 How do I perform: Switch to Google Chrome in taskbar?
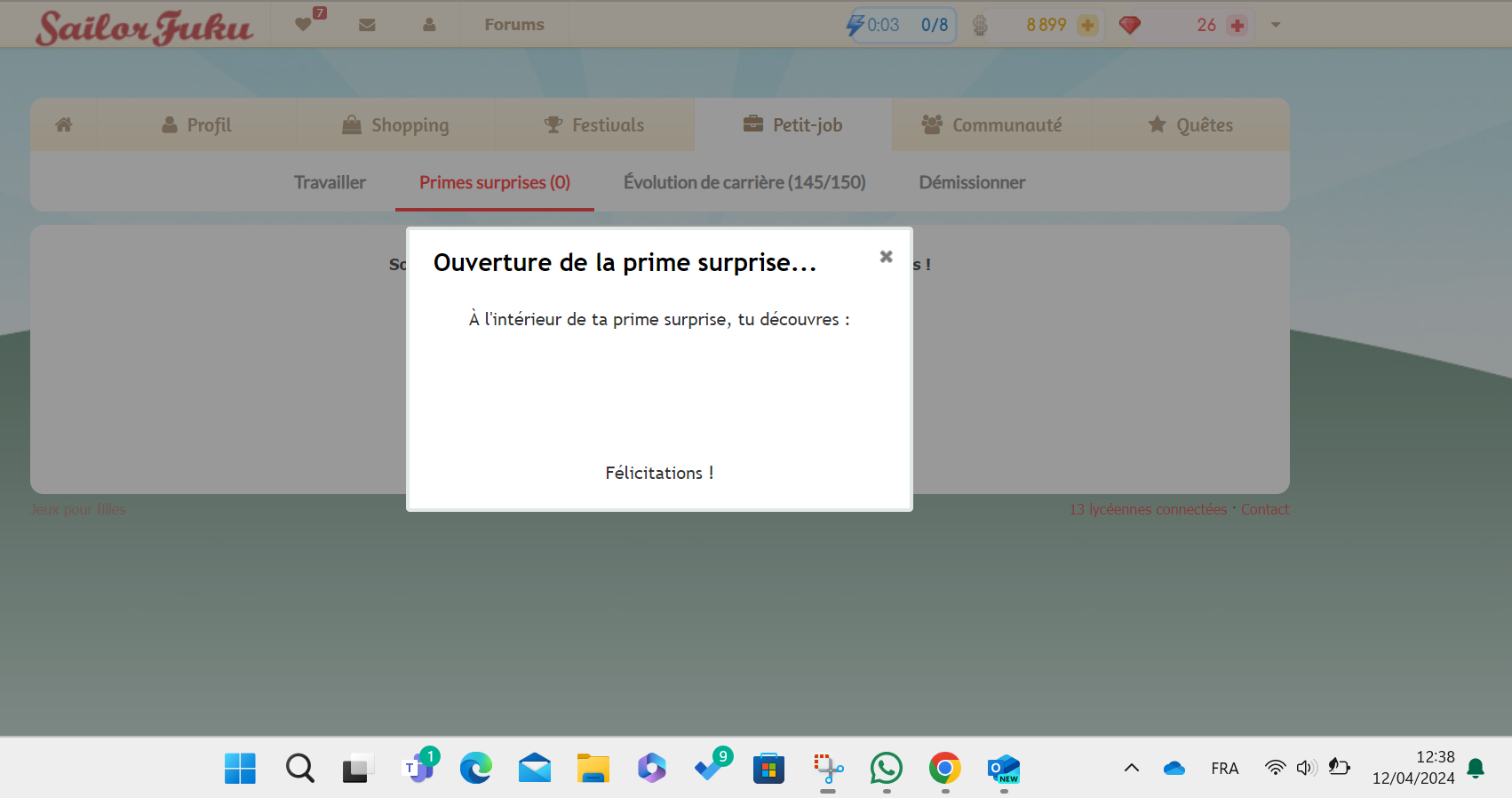[x=944, y=768]
